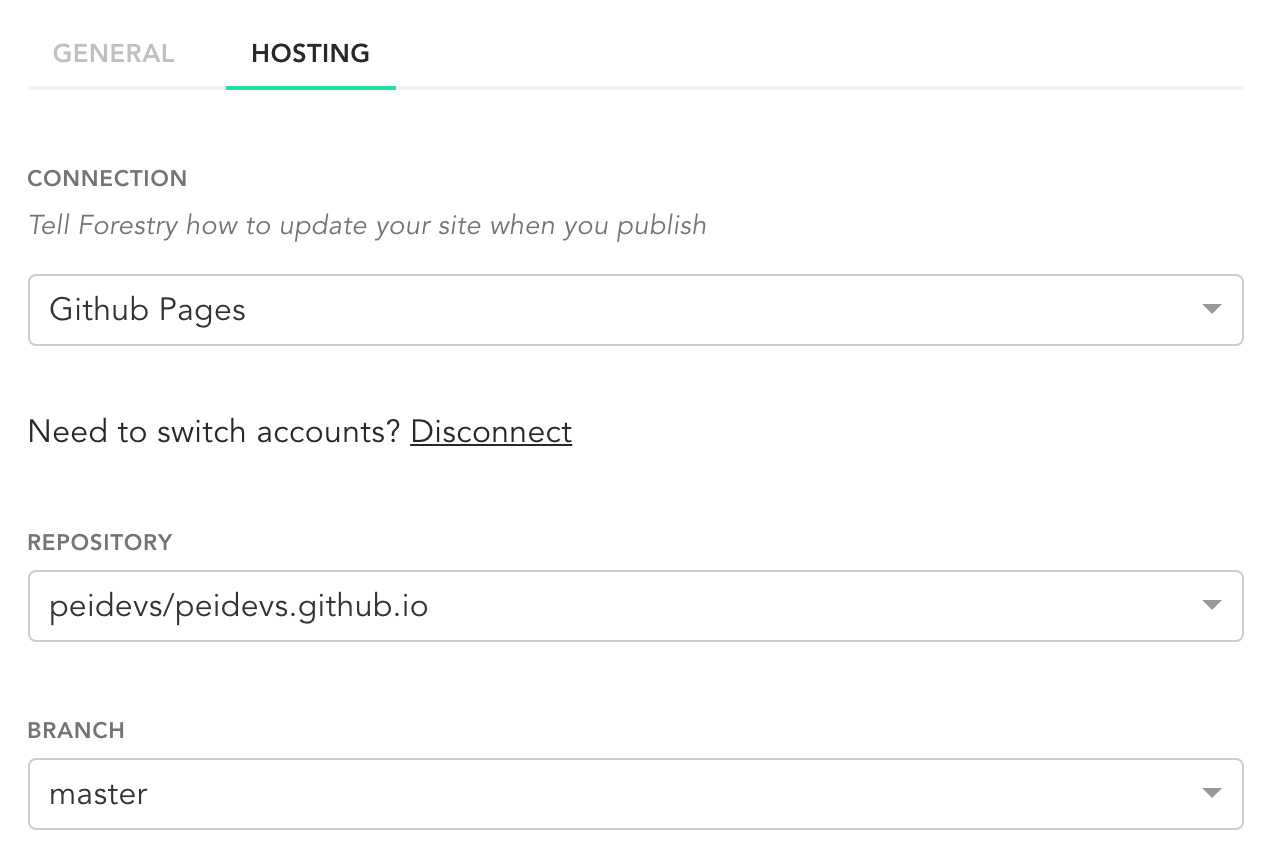The height and width of the screenshot is (868, 1268).
Task: Click the REPOSITORY field label
Action: pos(100,542)
